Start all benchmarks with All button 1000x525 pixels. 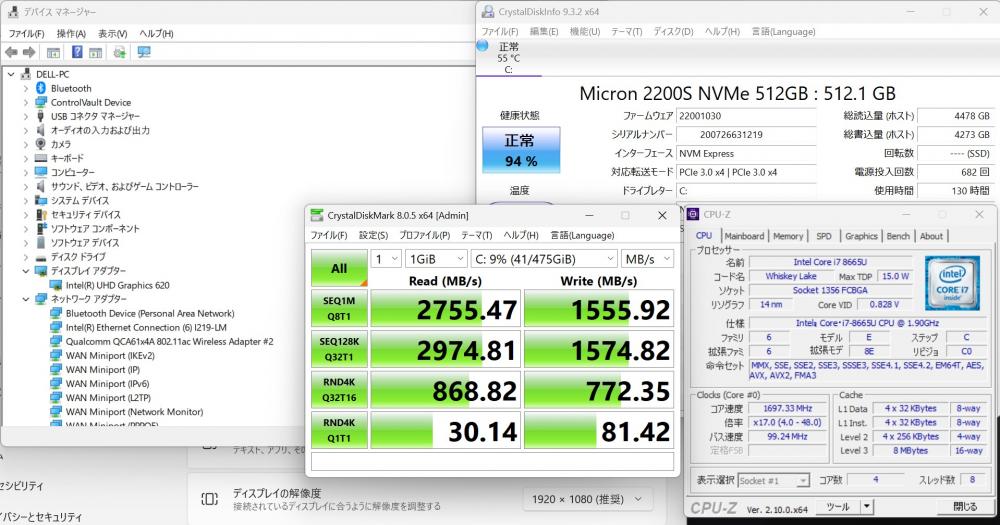[x=339, y=268]
